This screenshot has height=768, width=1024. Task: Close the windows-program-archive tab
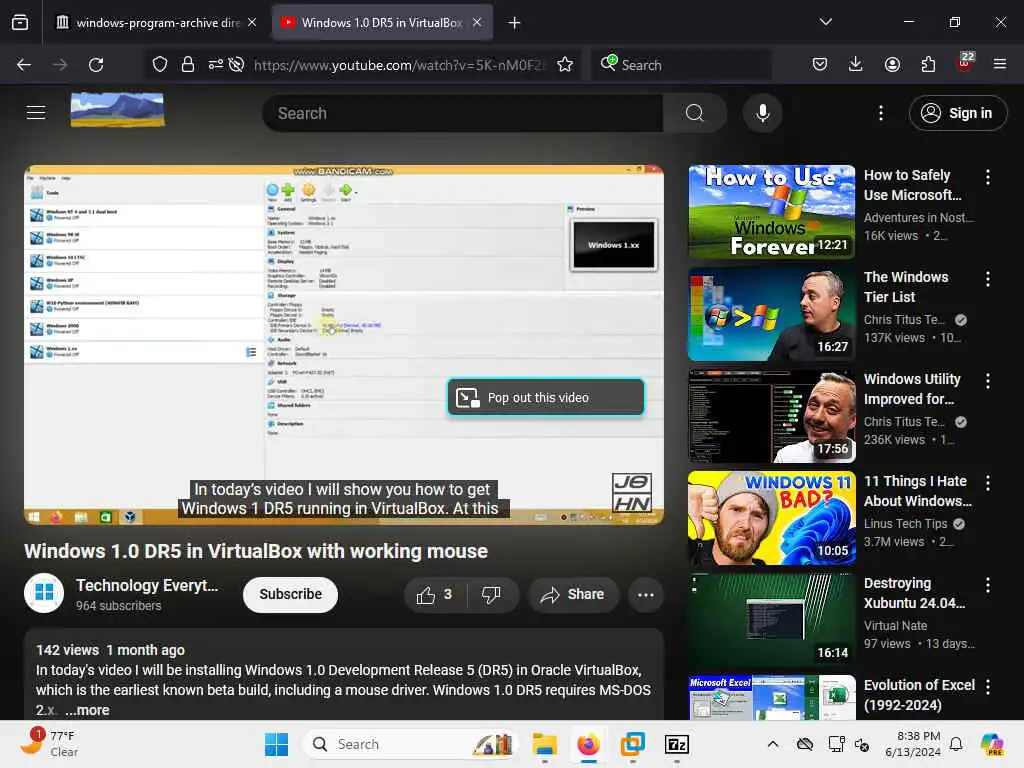[252, 22]
